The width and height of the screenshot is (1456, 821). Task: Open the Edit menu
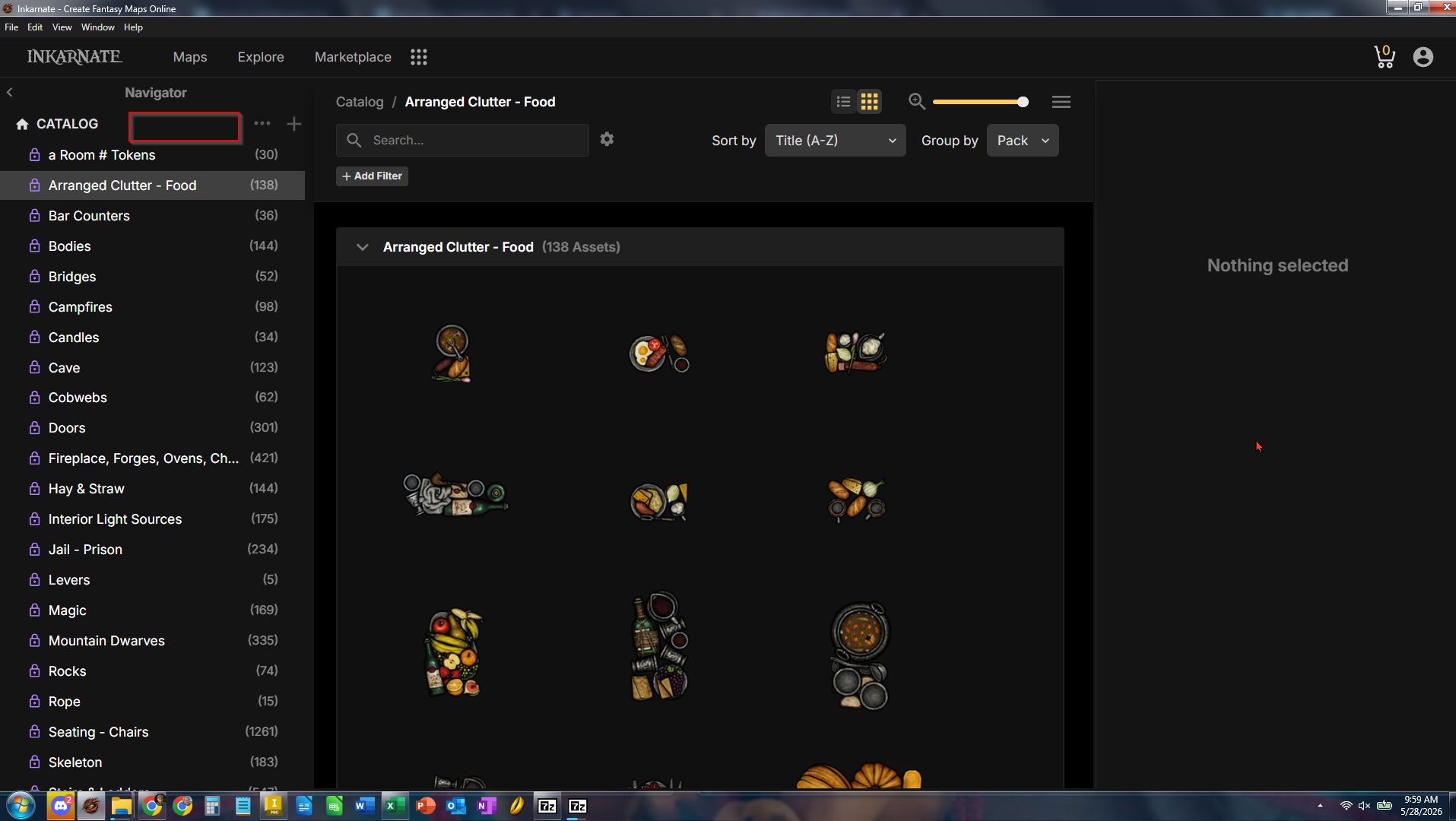click(35, 27)
